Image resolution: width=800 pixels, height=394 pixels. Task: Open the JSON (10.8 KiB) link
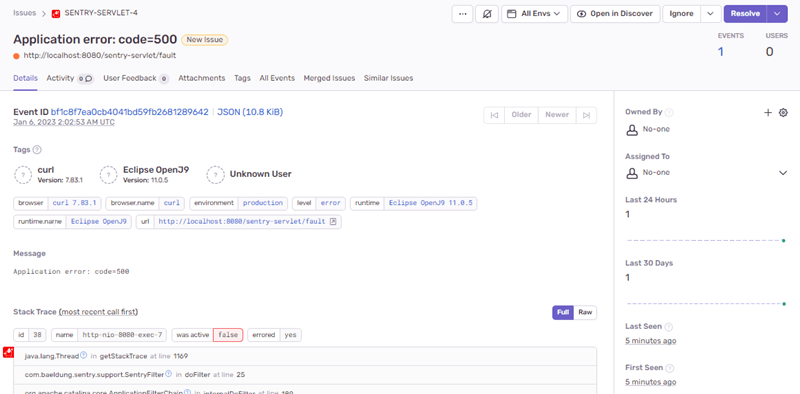pyautogui.click(x=250, y=112)
